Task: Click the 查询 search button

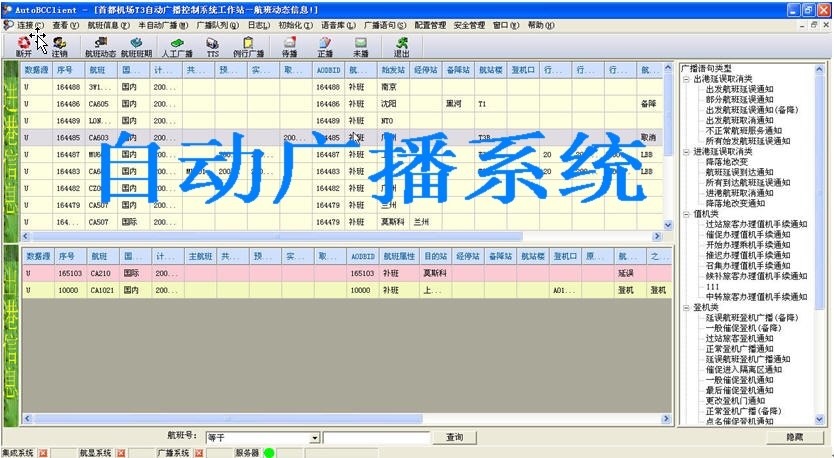Action: [455, 438]
